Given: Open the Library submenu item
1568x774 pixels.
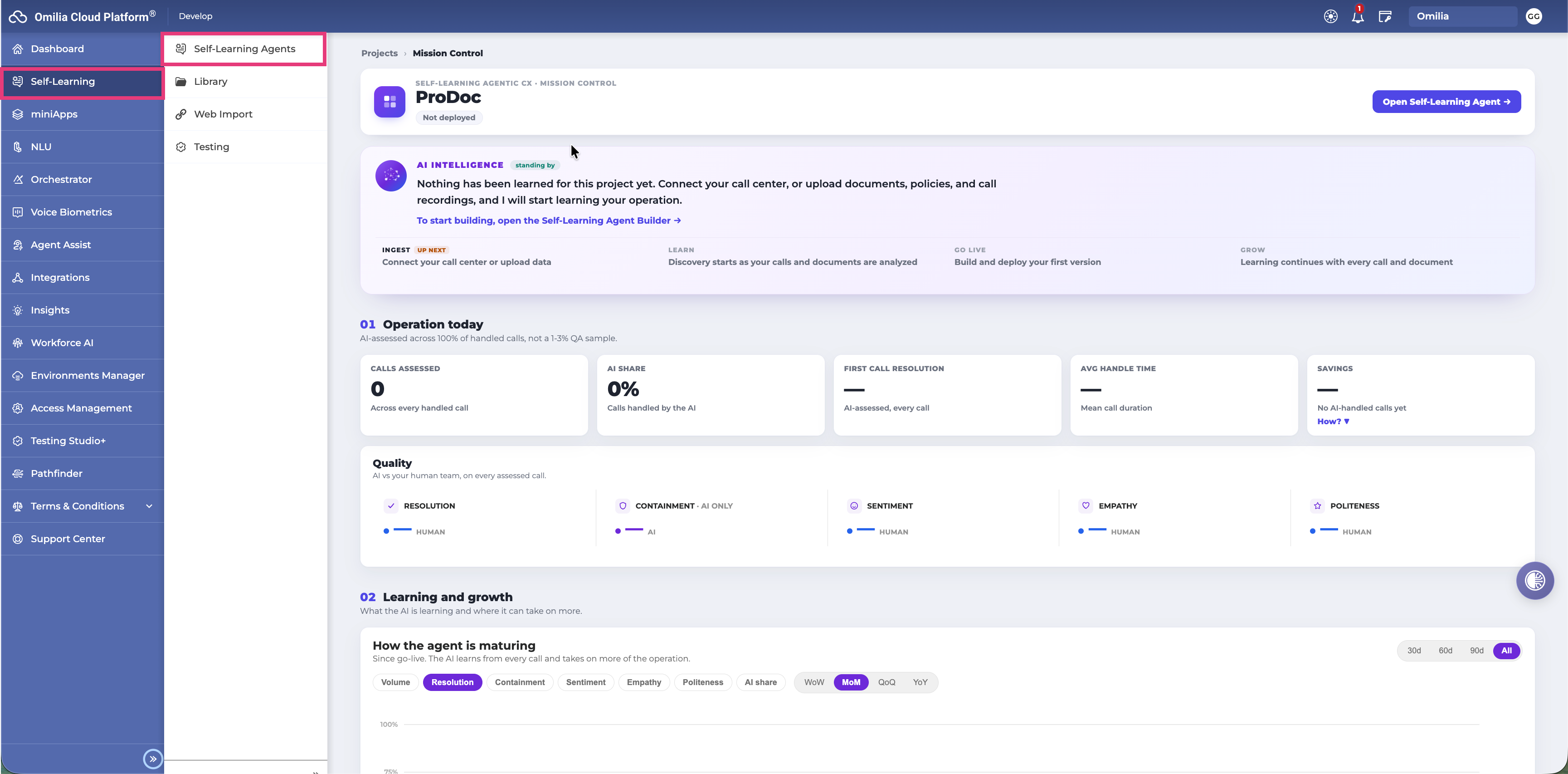Looking at the screenshot, I should coord(246,82).
